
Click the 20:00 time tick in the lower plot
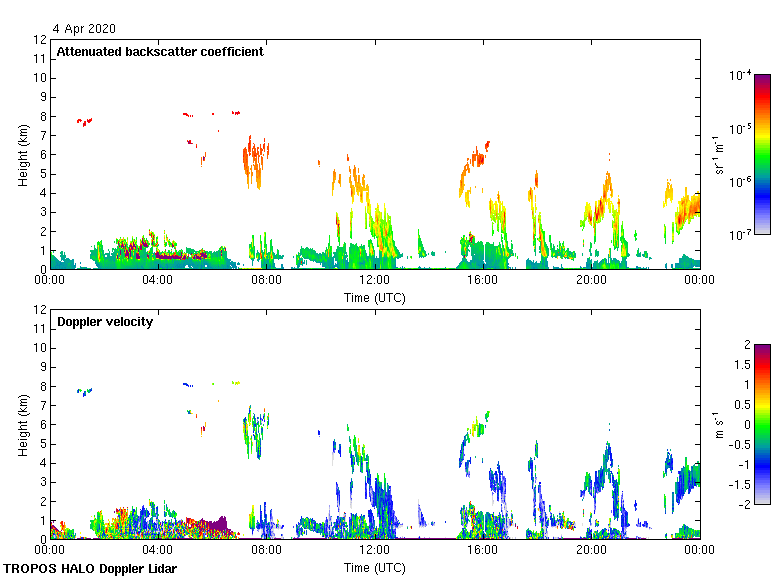(591, 551)
